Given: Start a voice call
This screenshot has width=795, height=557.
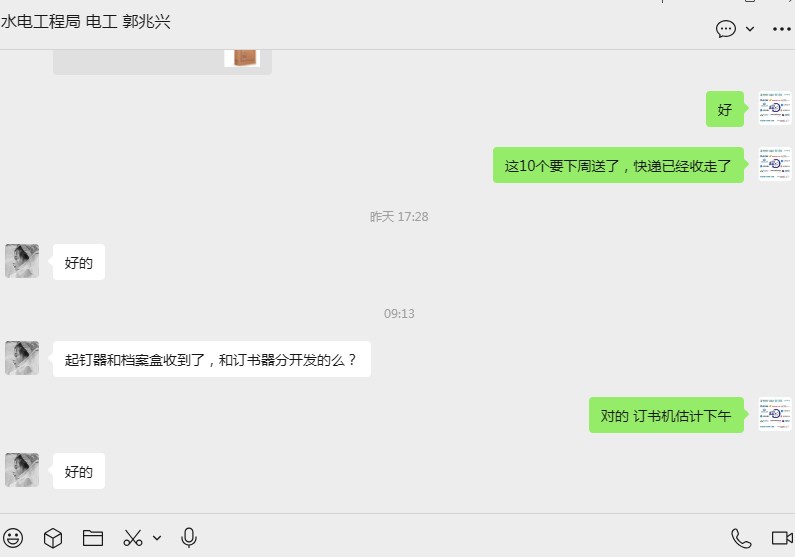Looking at the screenshot, I should [741, 538].
